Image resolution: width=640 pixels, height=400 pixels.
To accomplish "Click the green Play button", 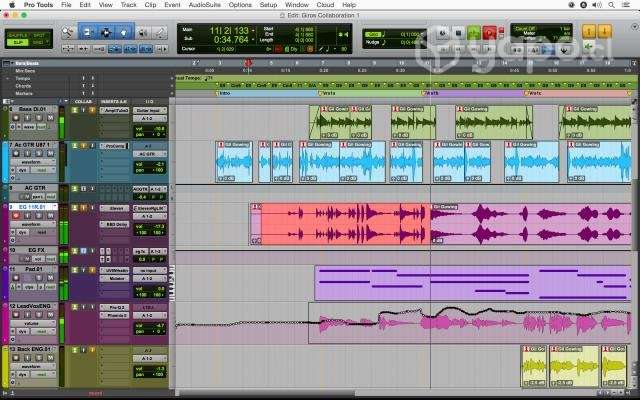I will (x=474, y=33).
